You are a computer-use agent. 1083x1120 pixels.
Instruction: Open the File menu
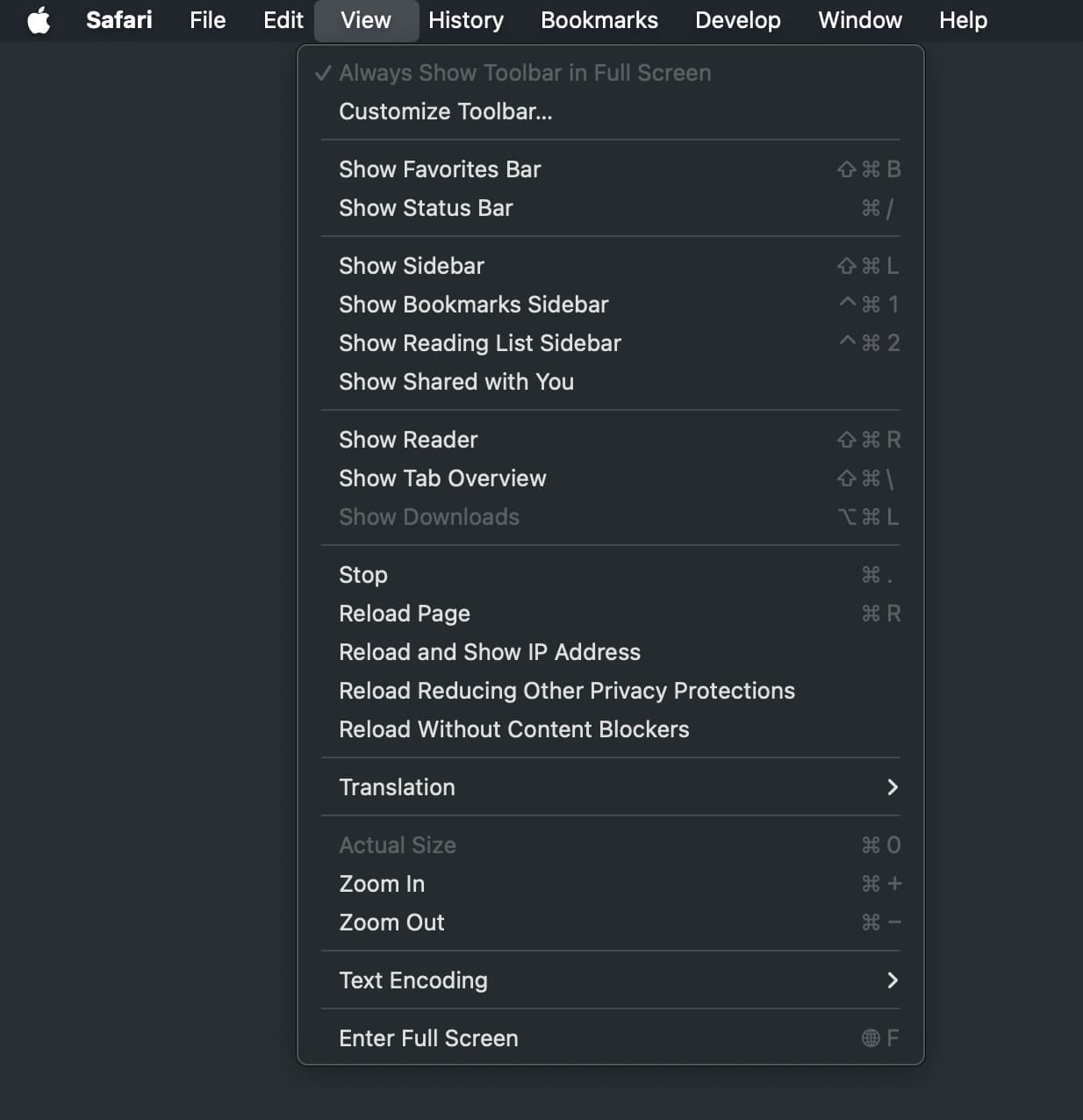pyautogui.click(x=208, y=20)
